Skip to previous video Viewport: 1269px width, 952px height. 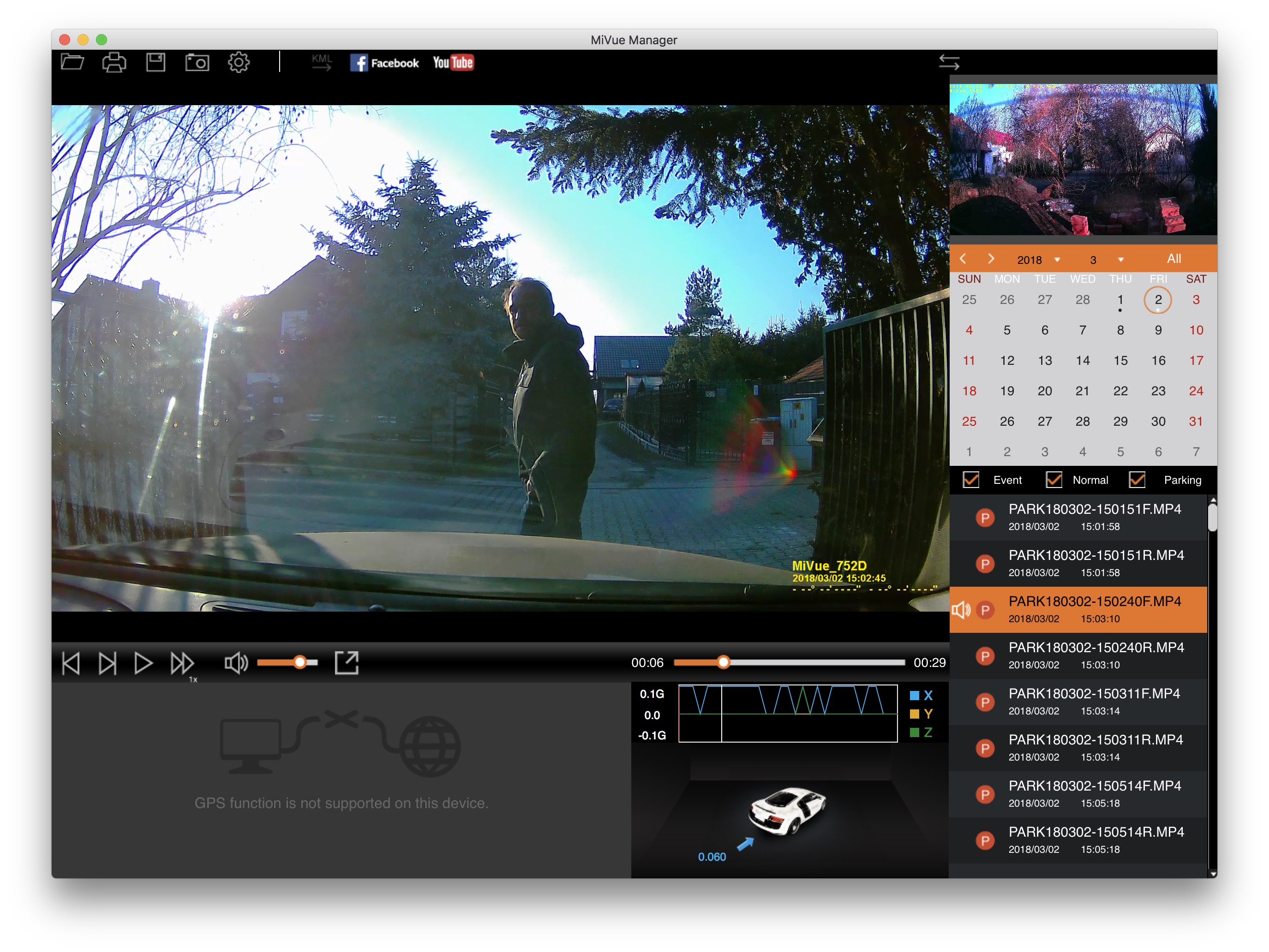click(x=71, y=663)
